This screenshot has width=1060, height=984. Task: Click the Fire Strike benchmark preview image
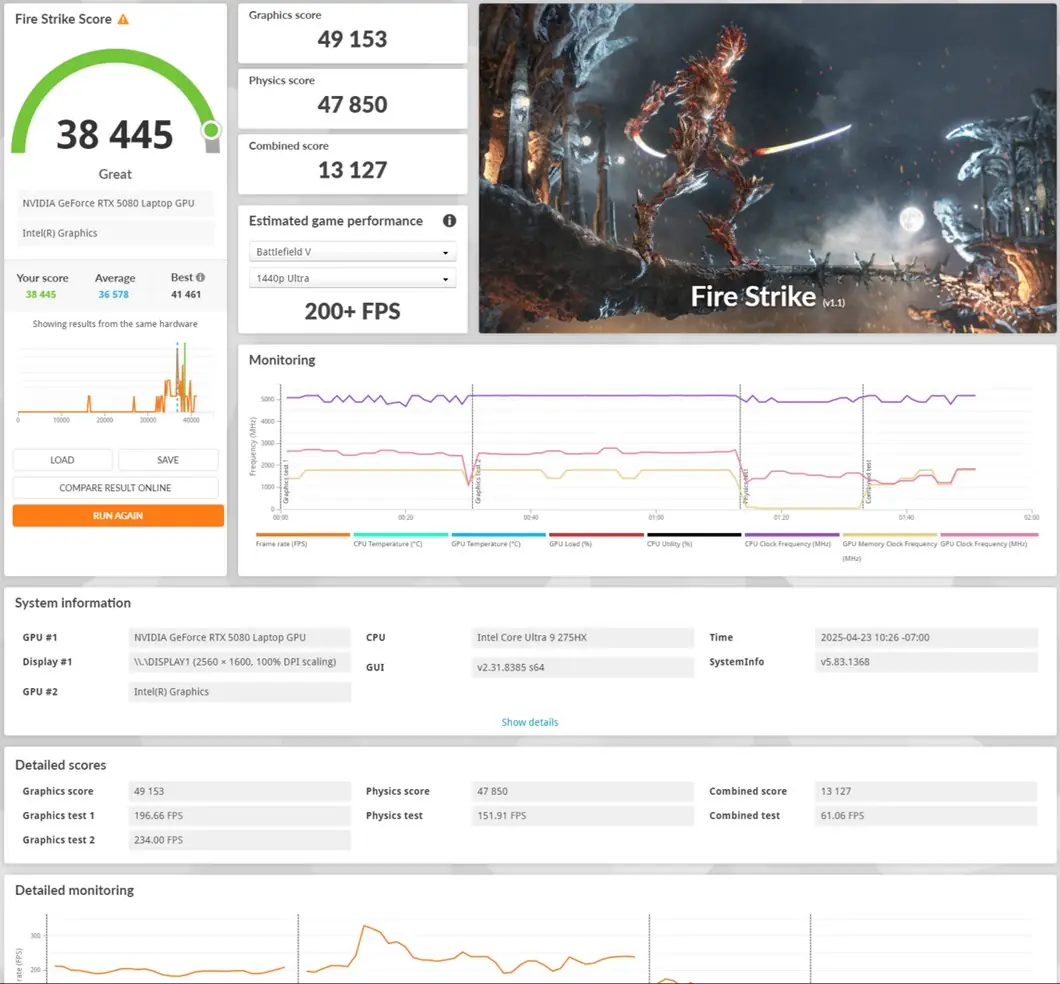tap(767, 168)
